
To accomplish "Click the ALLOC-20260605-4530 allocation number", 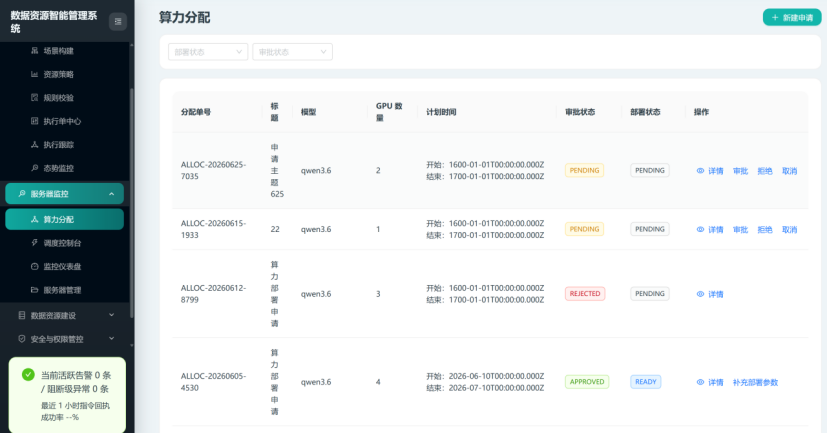I will (x=213, y=382).
